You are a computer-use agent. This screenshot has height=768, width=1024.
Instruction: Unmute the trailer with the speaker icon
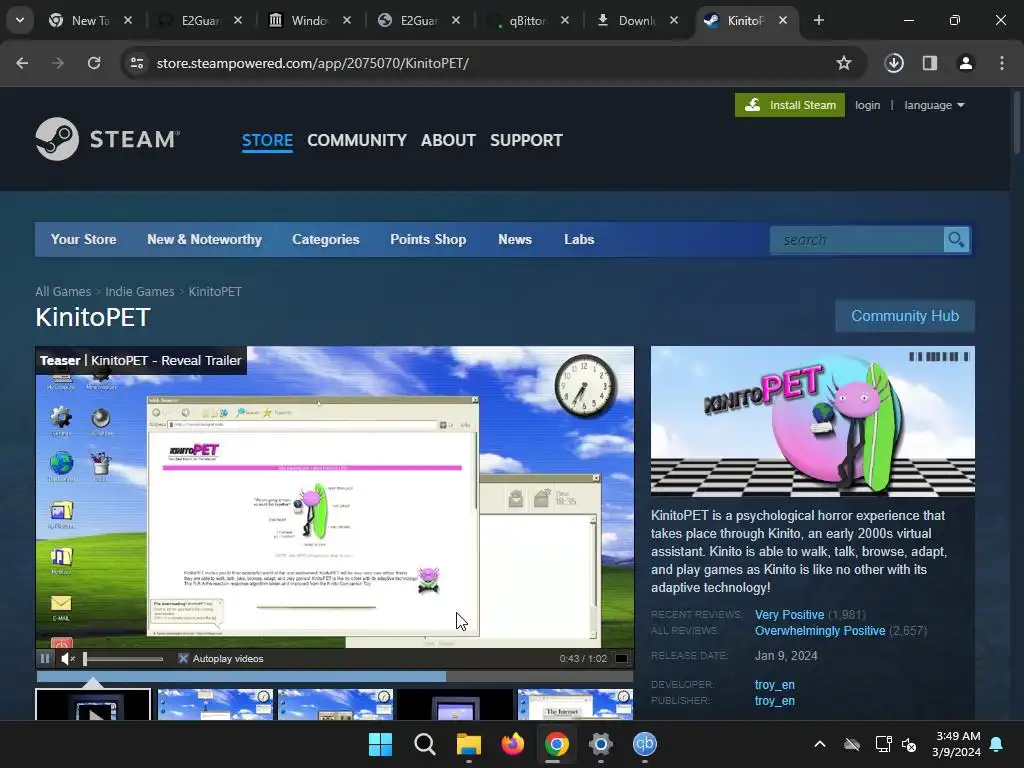tap(68, 659)
